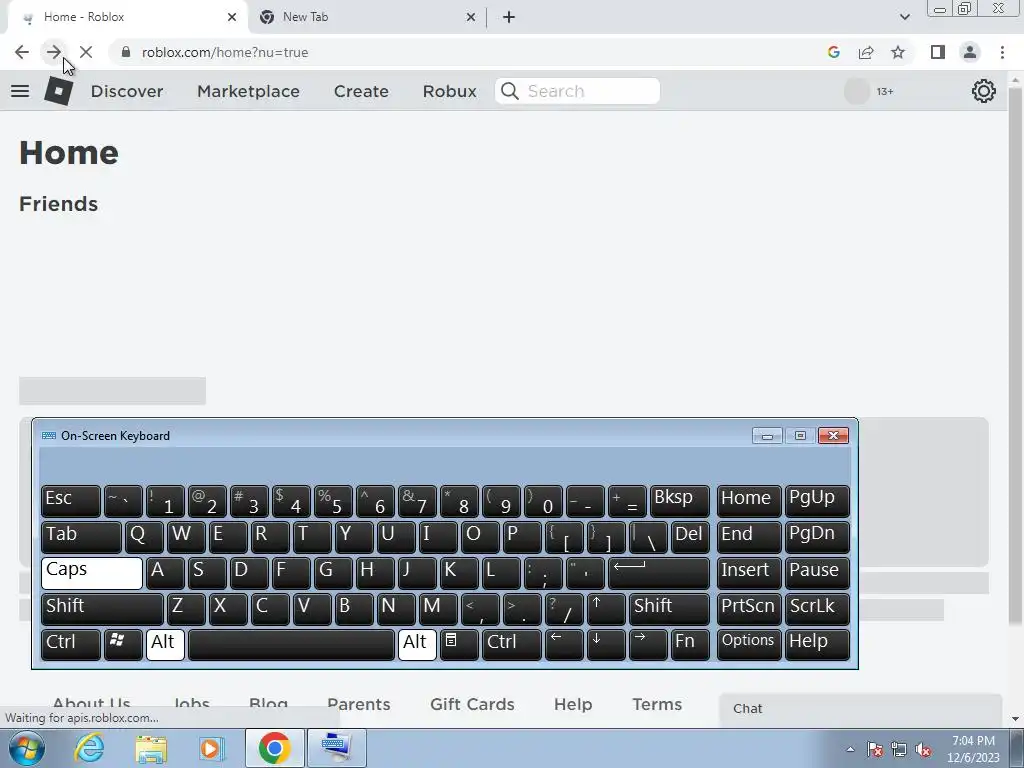Open the Parents footer link
This screenshot has width=1024, height=768.
(359, 704)
